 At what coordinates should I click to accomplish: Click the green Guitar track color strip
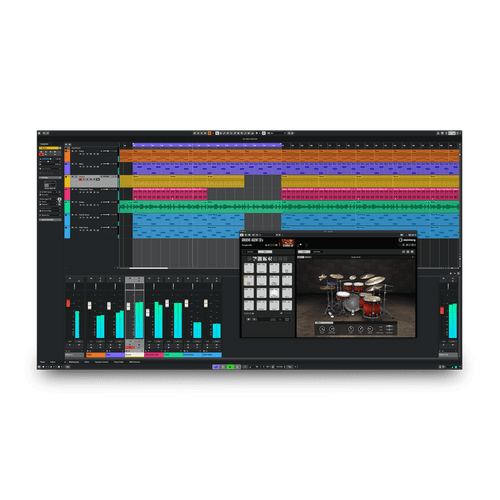click(67, 206)
